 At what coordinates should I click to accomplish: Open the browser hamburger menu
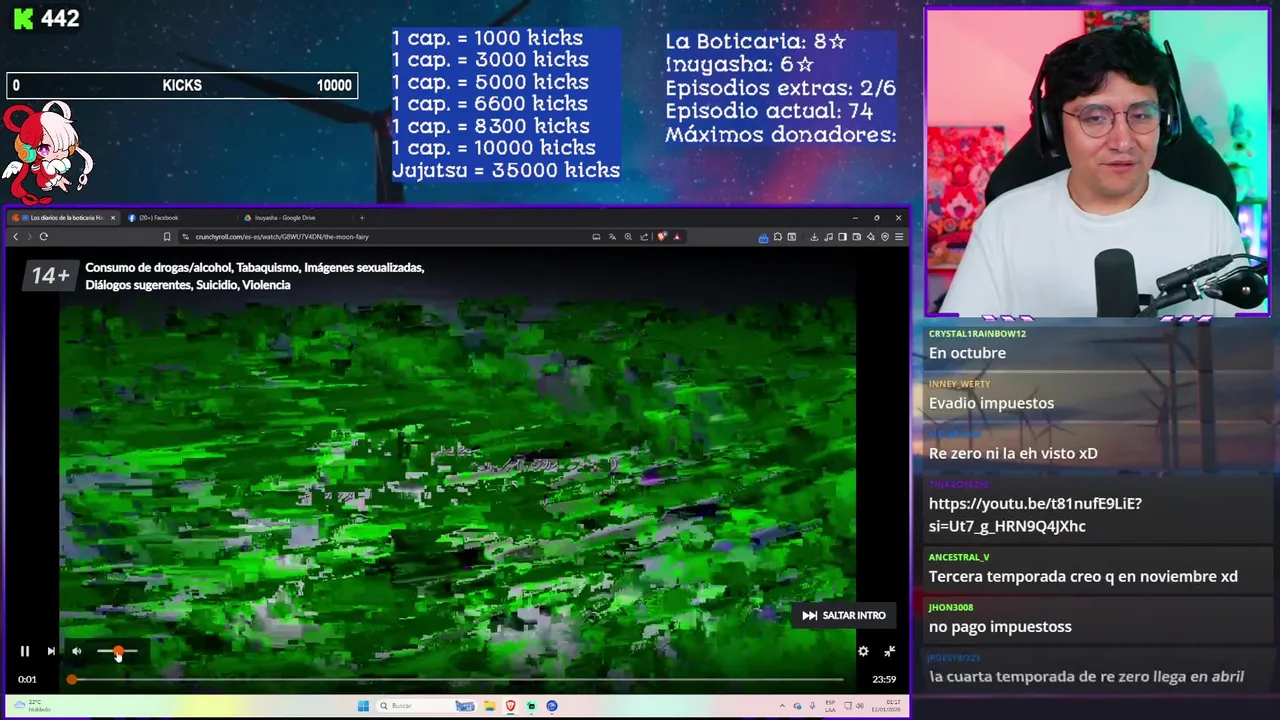coord(899,237)
